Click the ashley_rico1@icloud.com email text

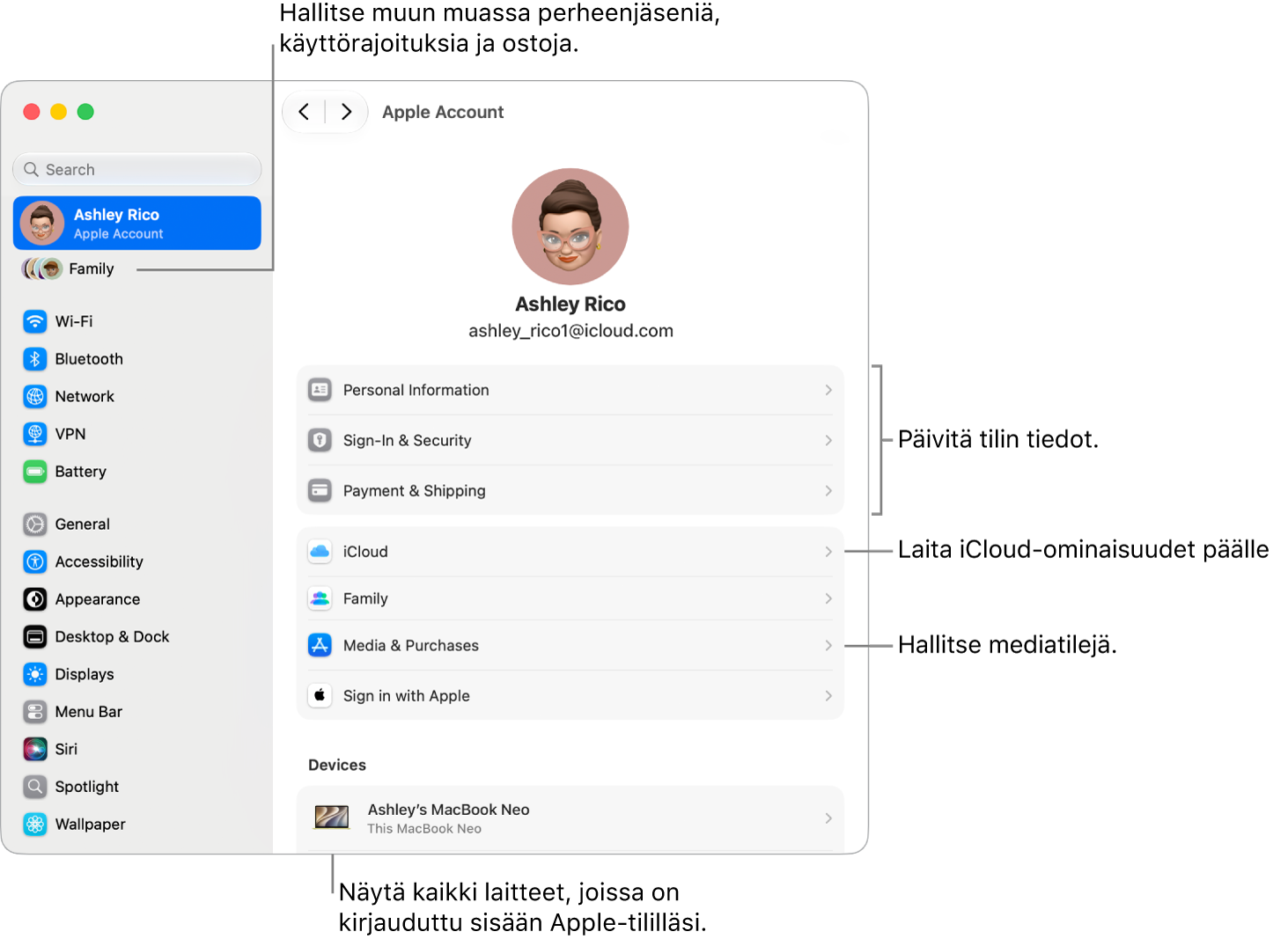[x=570, y=331]
